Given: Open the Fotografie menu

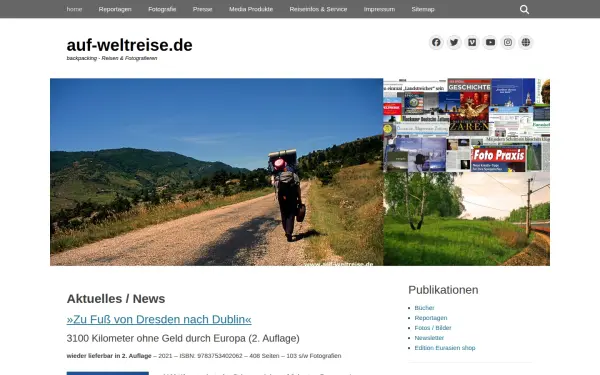Looking at the screenshot, I should coord(162,9).
